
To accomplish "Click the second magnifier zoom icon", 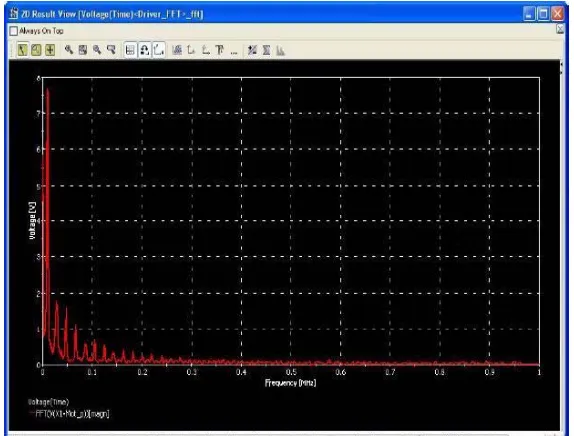I will coord(97,50).
